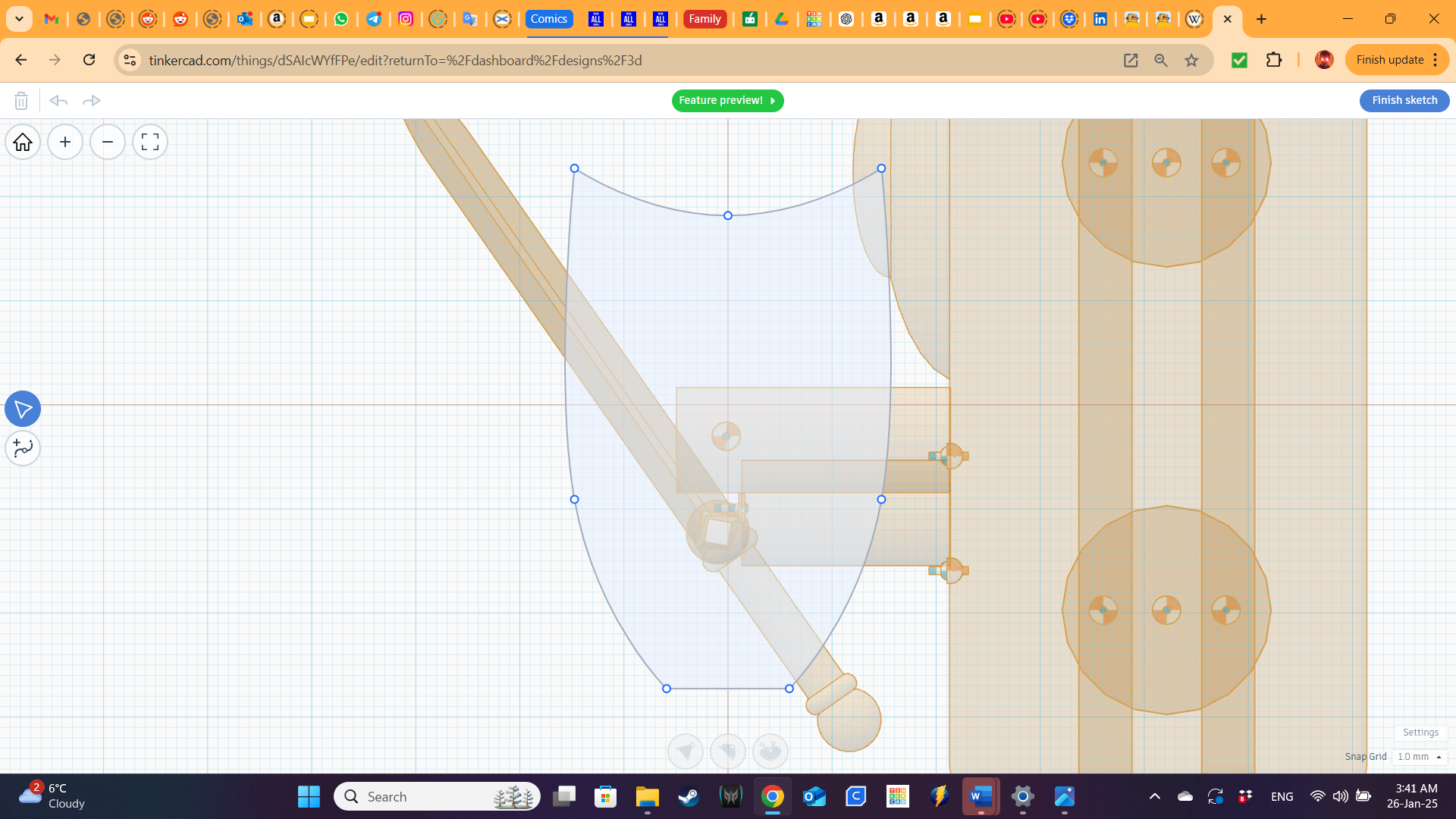Select the blue sketch selection arrow tool
The height and width of the screenshot is (819, 1456).
pyautogui.click(x=23, y=409)
